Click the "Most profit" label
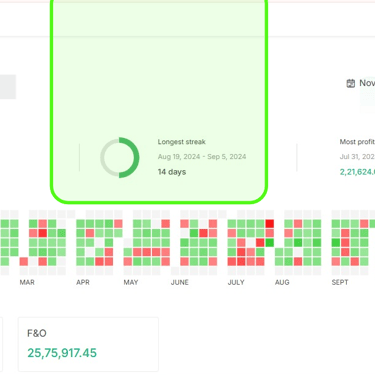This screenshot has width=375, height=375. [357, 142]
